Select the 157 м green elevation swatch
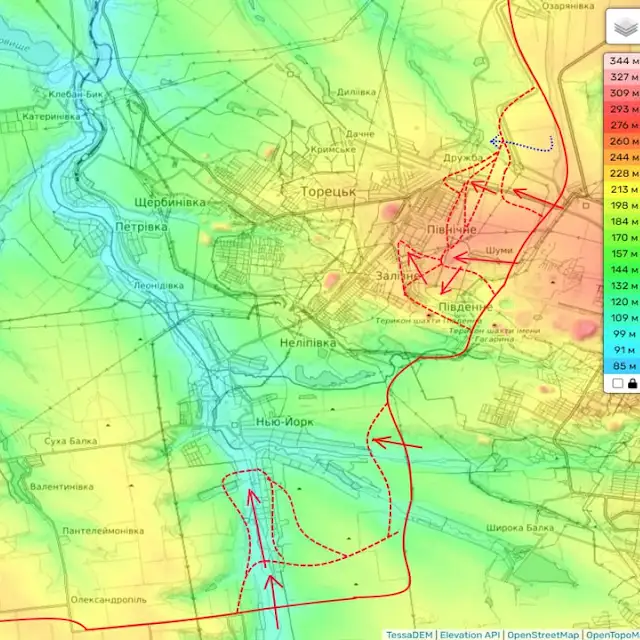The width and height of the screenshot is (640, 640). coord(620,253)
